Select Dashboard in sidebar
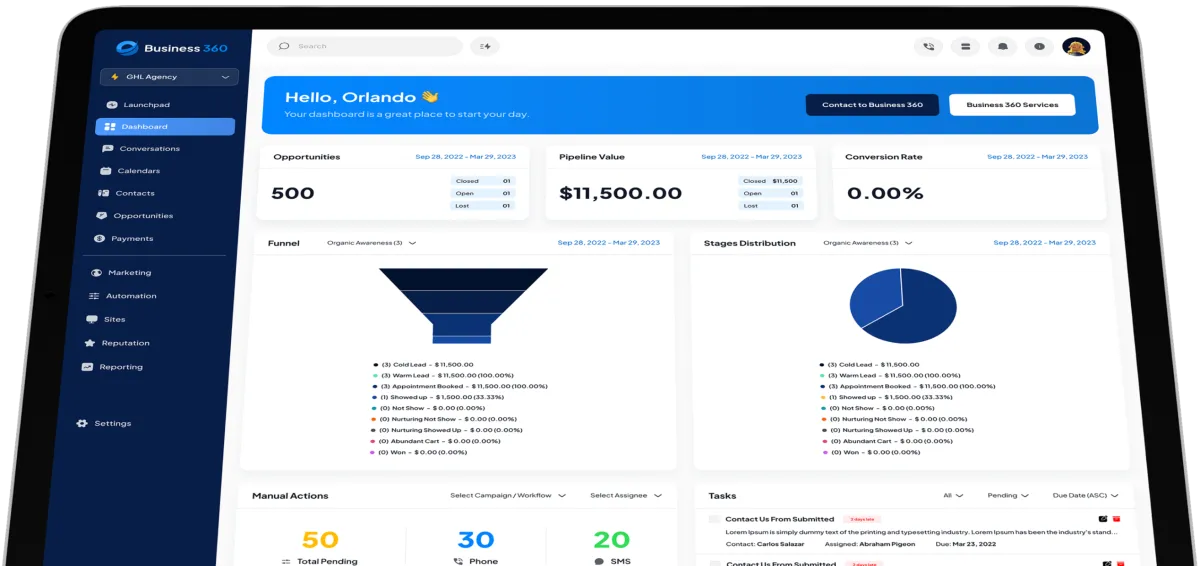This screenshot has width=1200, height=566. (165, 127)
